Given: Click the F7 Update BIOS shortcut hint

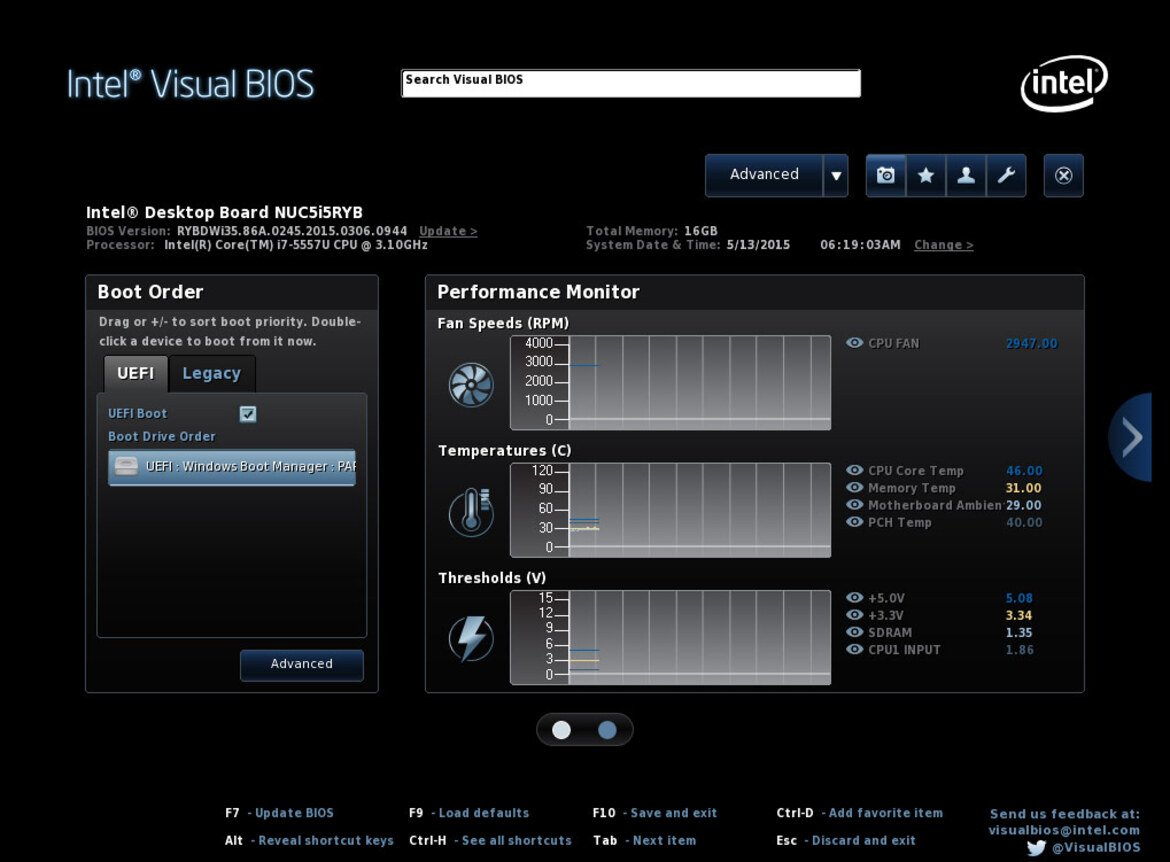Looking at the screenshot, I should (x=279, y=813).
